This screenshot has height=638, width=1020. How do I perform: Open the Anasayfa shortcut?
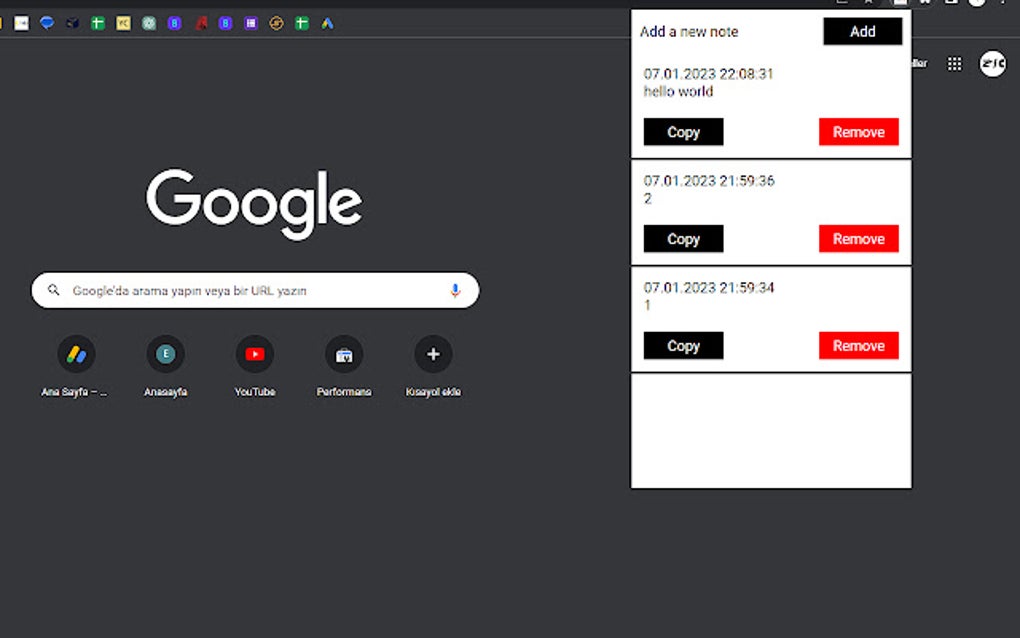165,352
